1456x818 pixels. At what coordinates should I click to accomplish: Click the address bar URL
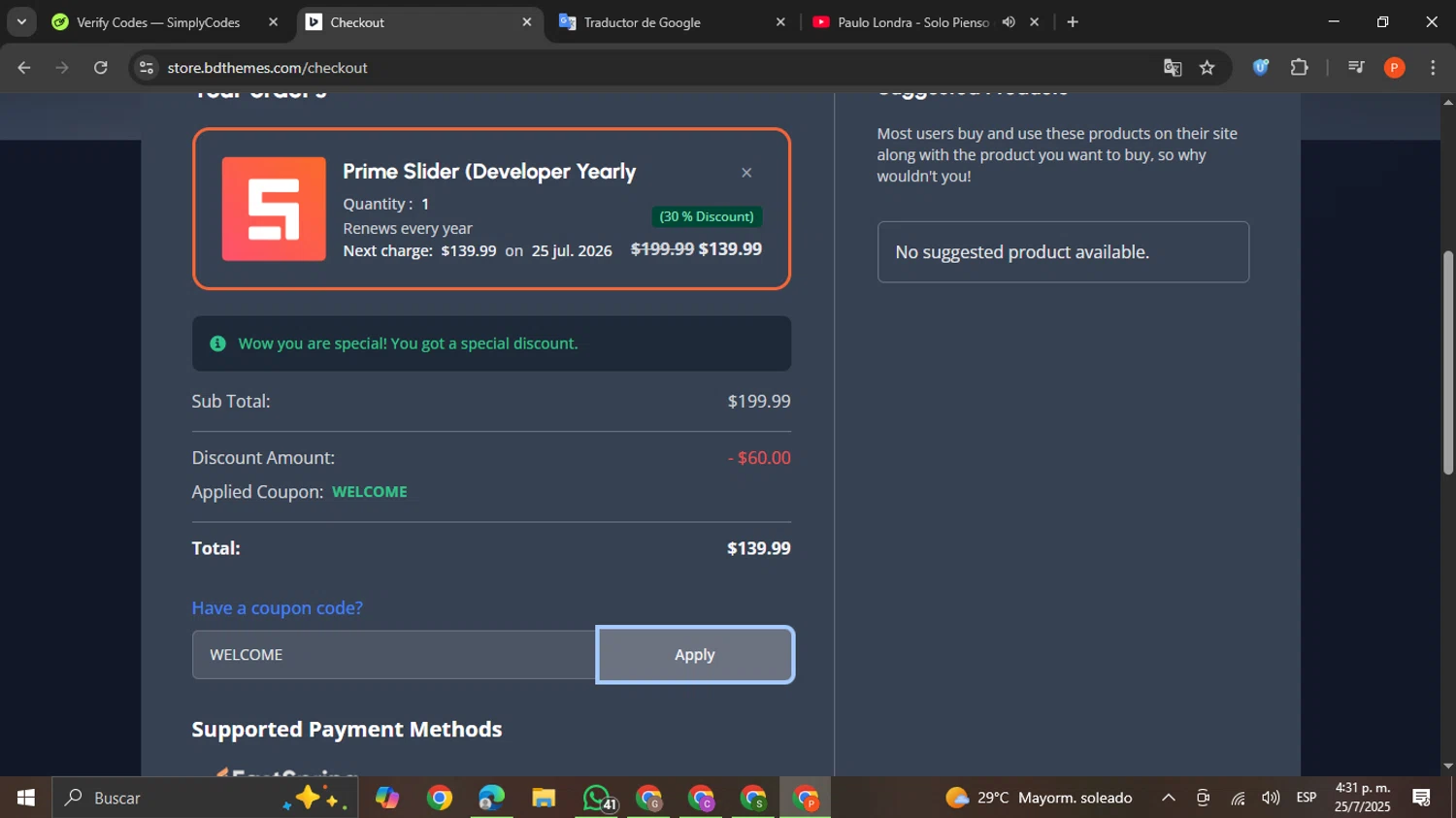click(x=267, y=68)
